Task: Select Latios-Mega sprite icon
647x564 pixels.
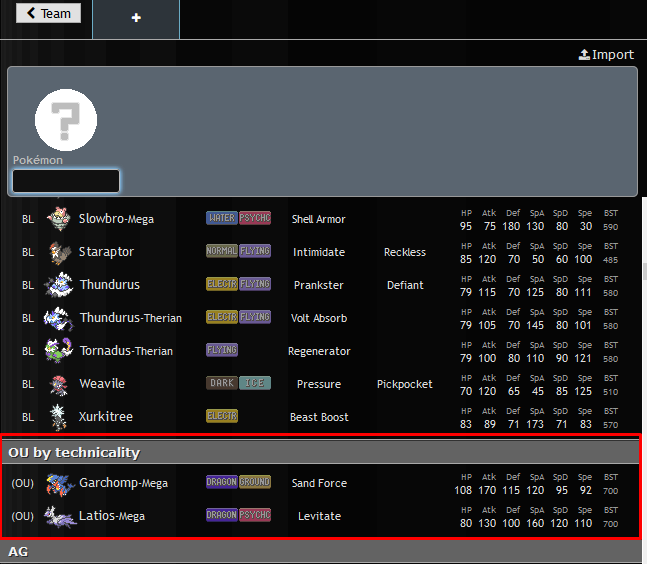Action: pyautogui.click(x=60, y=517)
